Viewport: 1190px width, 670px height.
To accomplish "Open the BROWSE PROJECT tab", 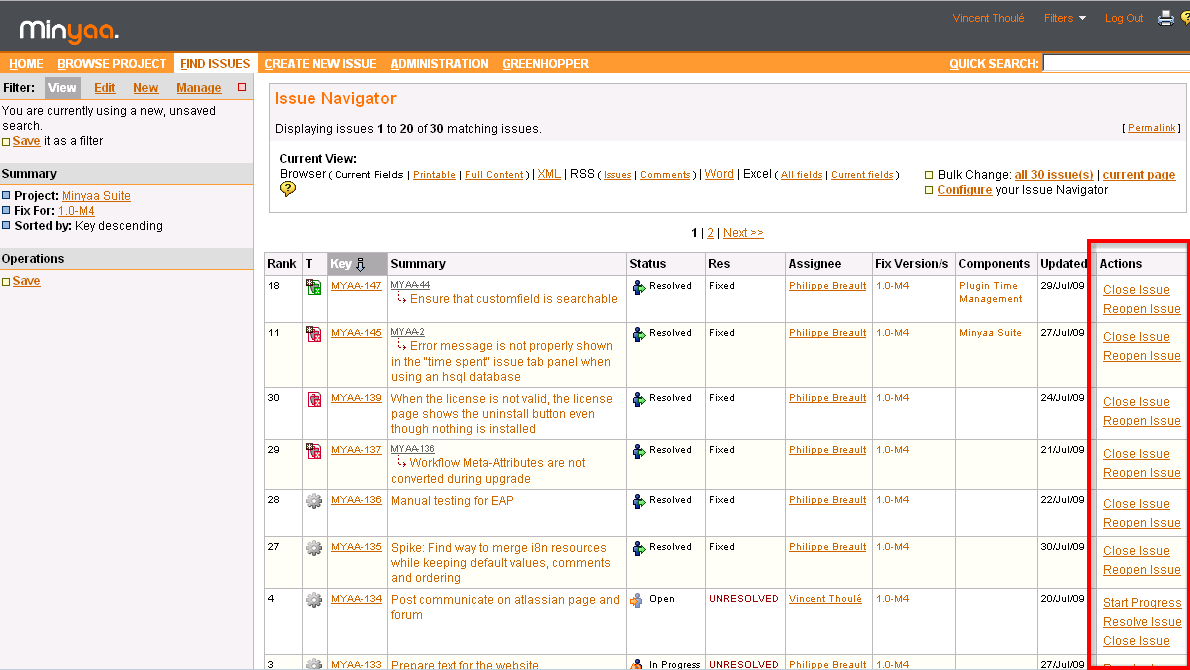I will [x=112, y=64].
